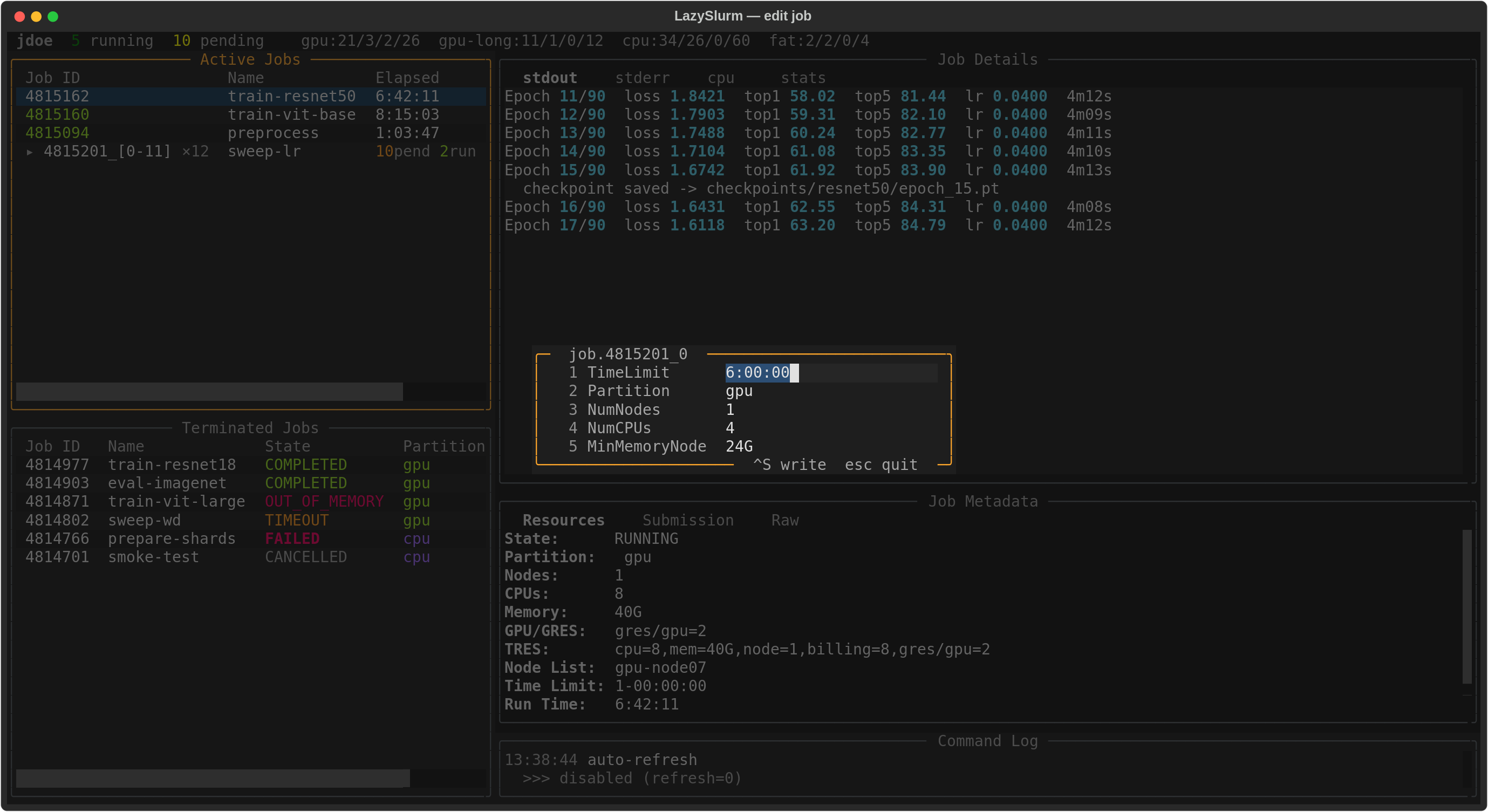Click the Epoch 17/90 log line
The image size is (1488, 812).
tap(808, 225)
